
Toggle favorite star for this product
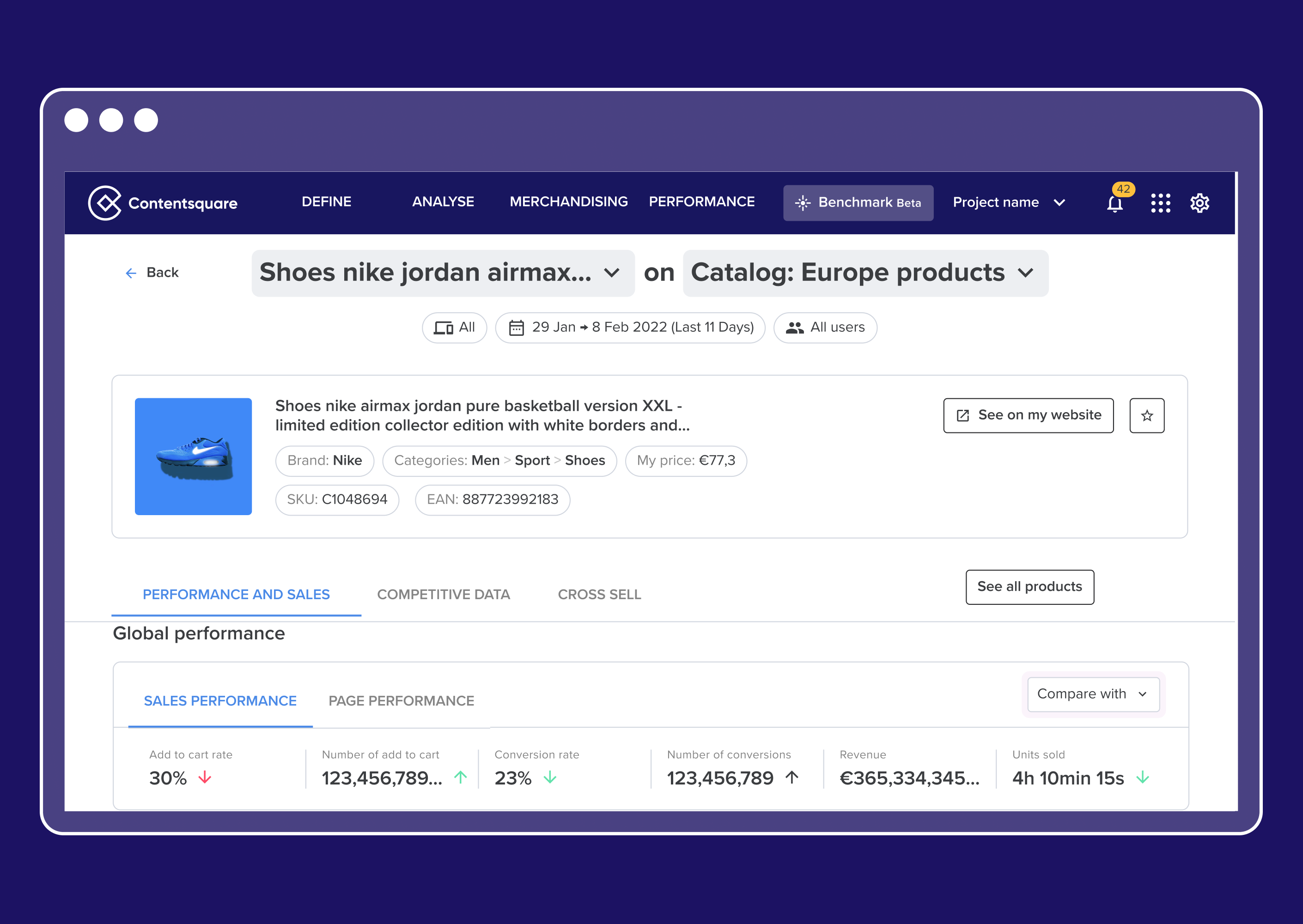click(1146, 415)
